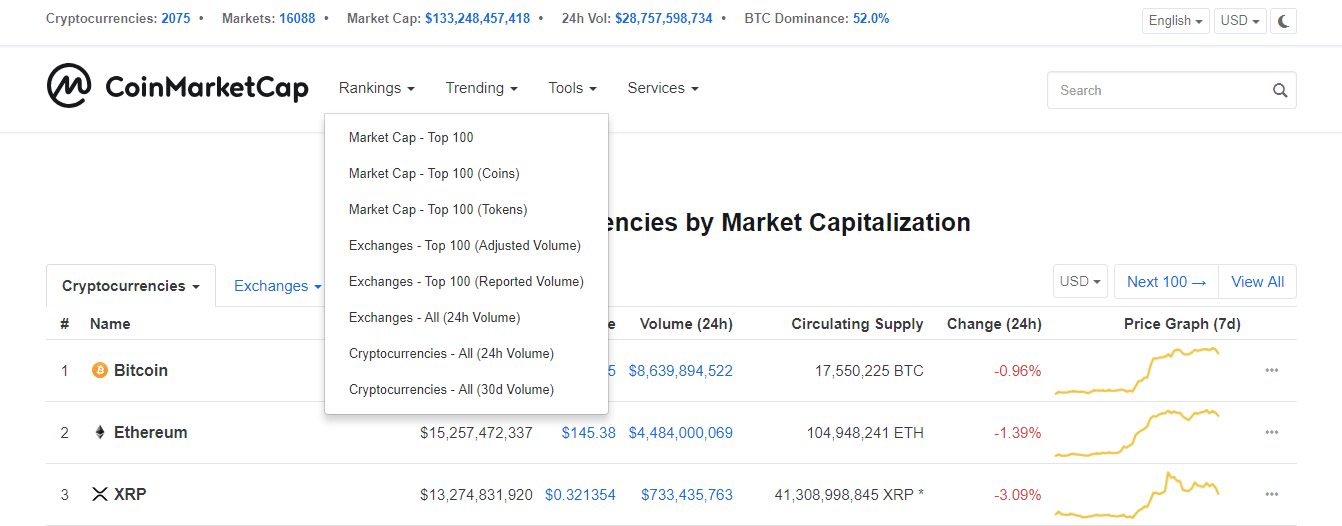Click Cryptocurrencies count 2075
1342x526 pixels.
(x=175, y=18)
